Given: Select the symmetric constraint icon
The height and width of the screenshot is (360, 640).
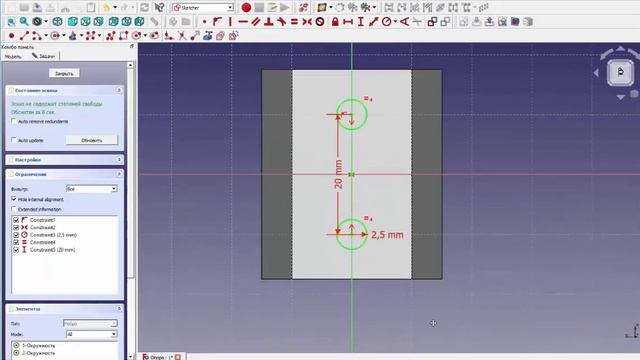Looking at the screenshot, I should [x=307, y=22].
